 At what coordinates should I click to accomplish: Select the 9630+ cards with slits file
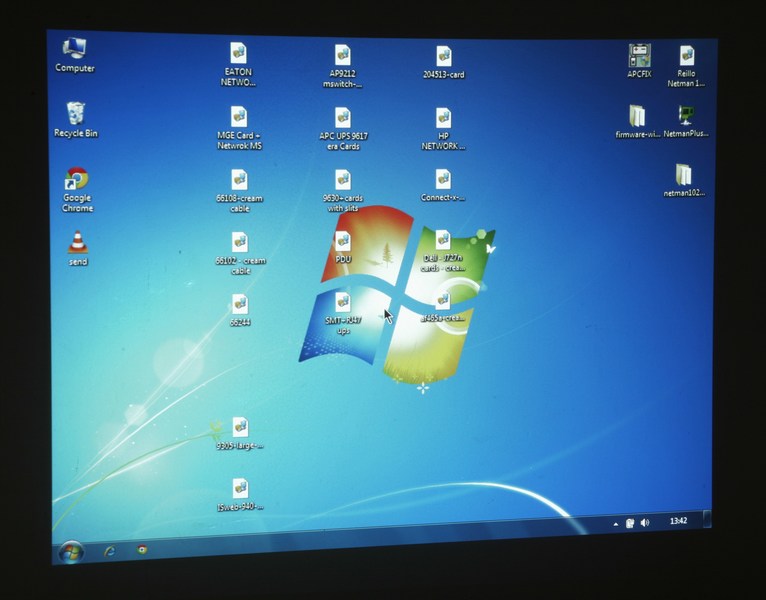click(x=343, y=191)
